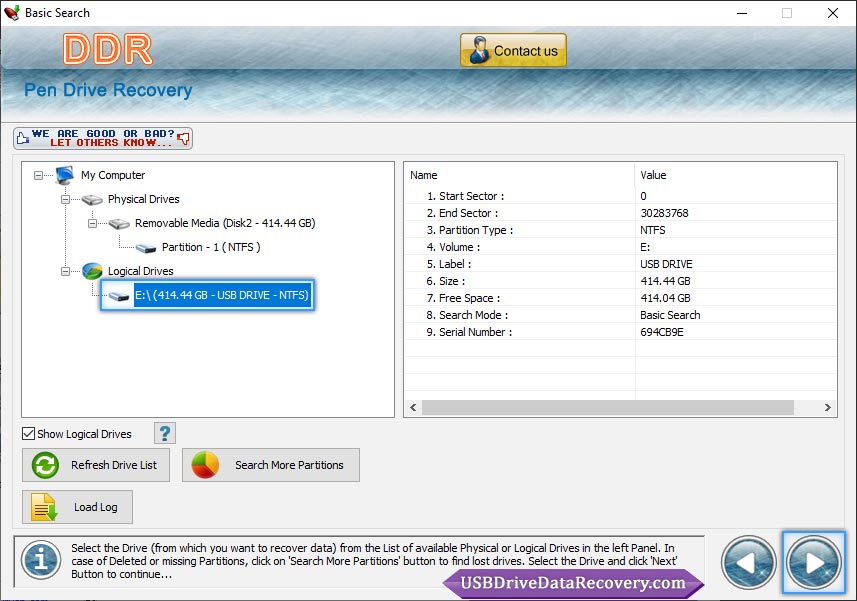
Task: Select Removable Media (Disk2 - 414.44 GB)
Action: [x=225, y=223]
